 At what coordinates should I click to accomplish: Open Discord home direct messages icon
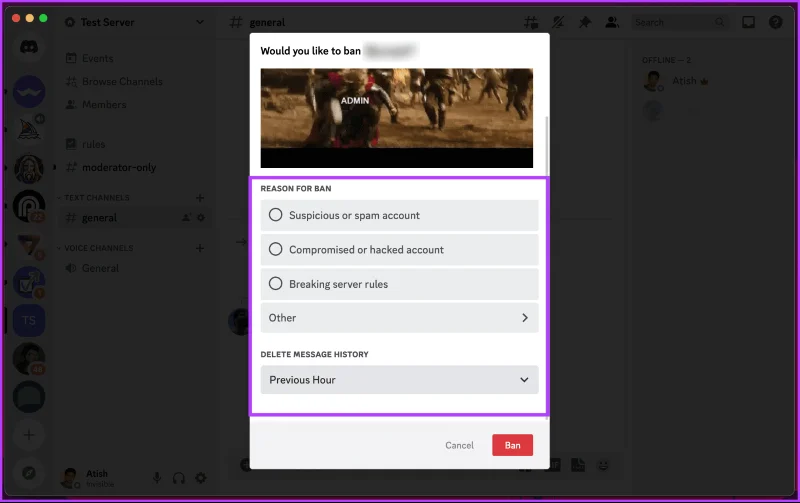pos(29,47)
